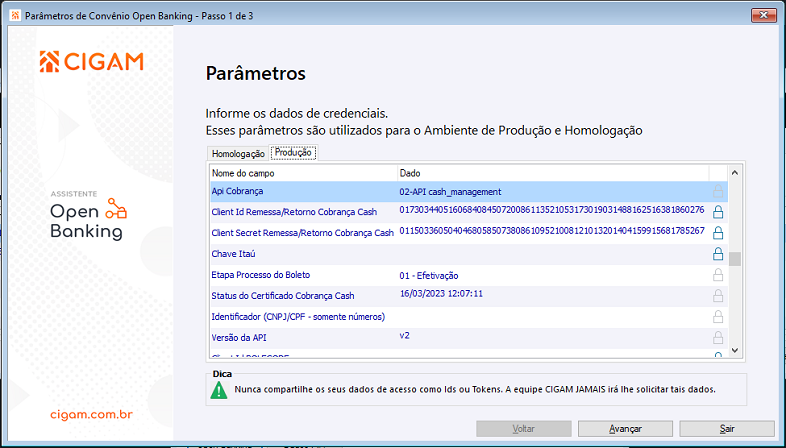Click the 'v2' API version value
786x448 pixels.
(405, 335)
